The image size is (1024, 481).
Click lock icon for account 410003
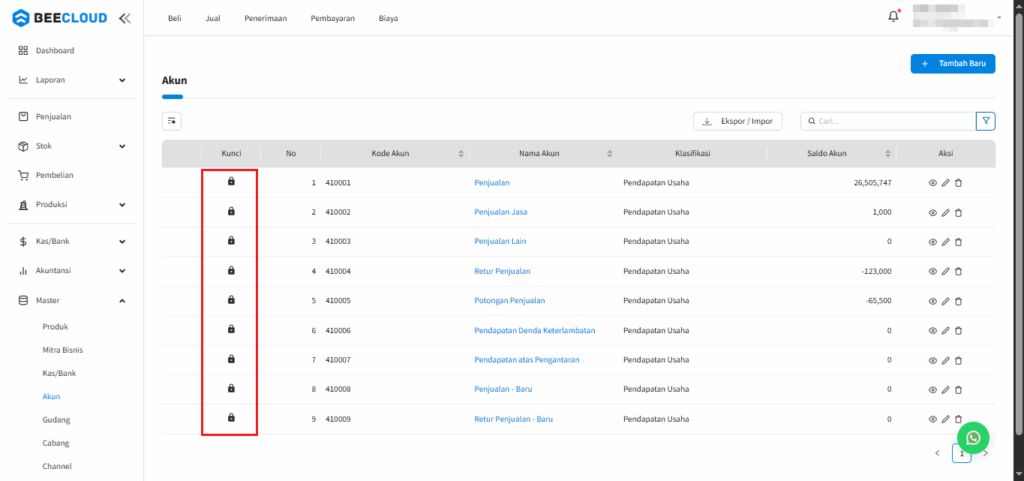(231, 241)
